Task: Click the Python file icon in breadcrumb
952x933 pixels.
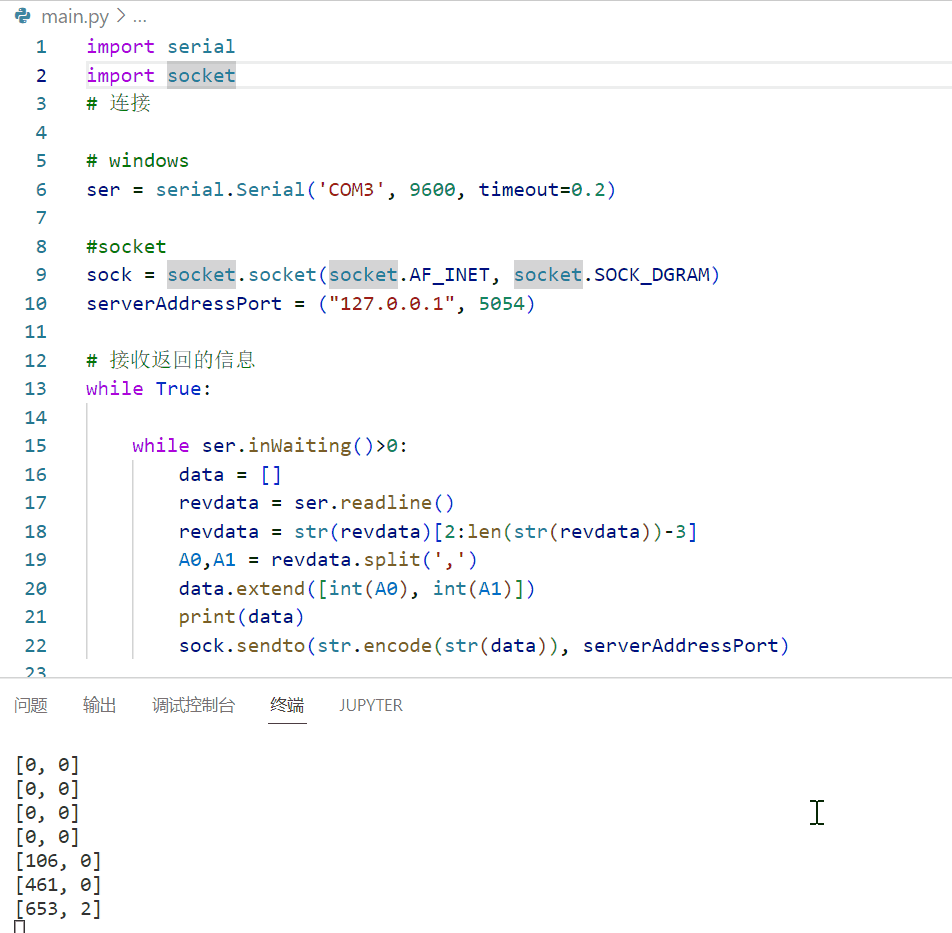Action: click(22, 16)
